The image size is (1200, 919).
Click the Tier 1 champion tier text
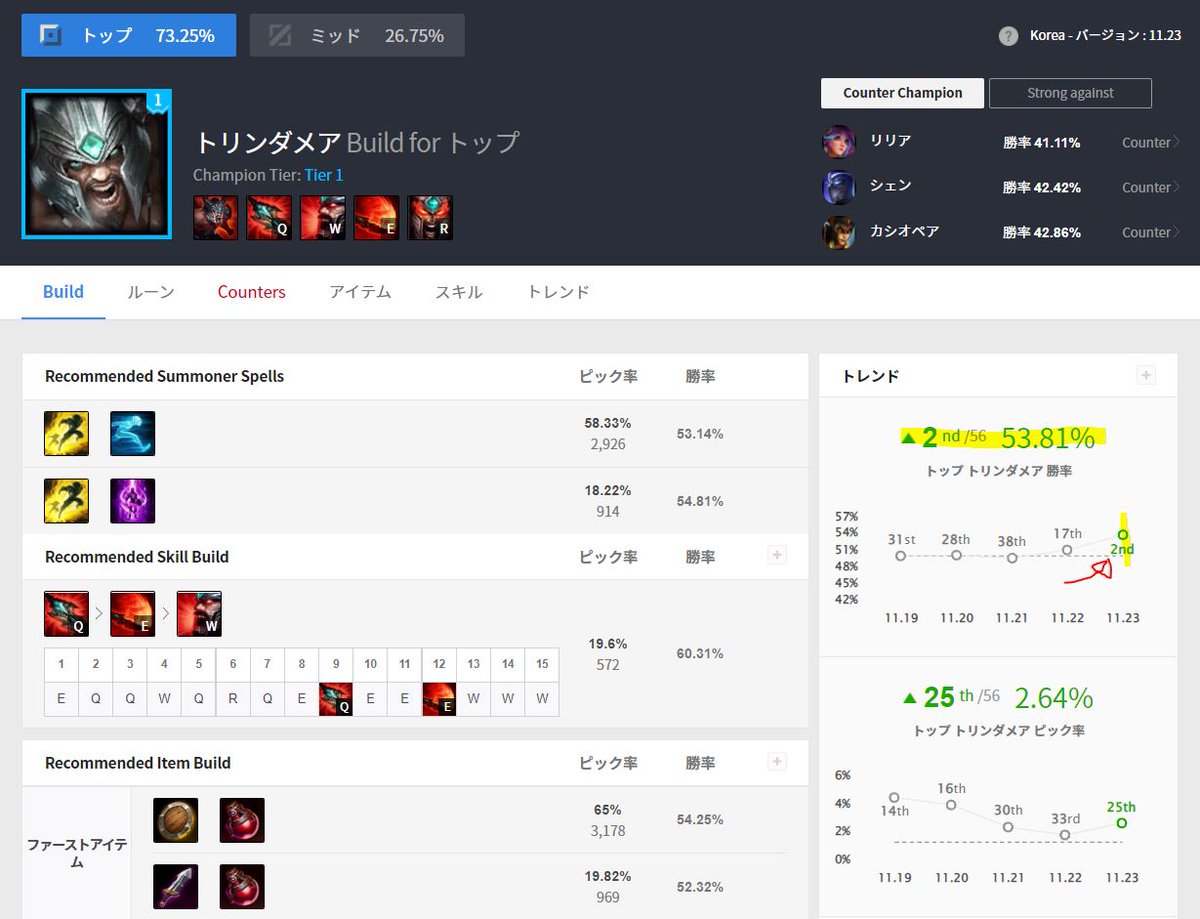pyautogui.click(x=324, y=174)
